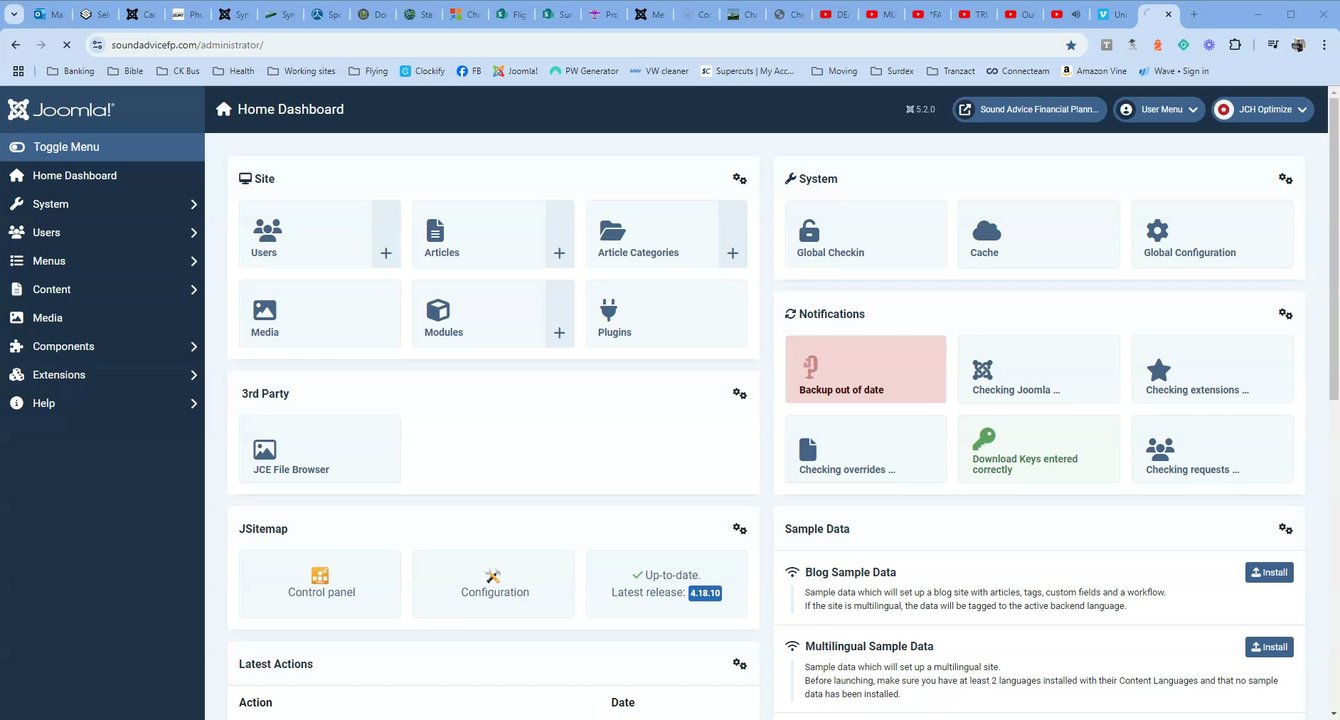Open the Global Configuration tile

pyautogui.click(x=1212, y=234)
